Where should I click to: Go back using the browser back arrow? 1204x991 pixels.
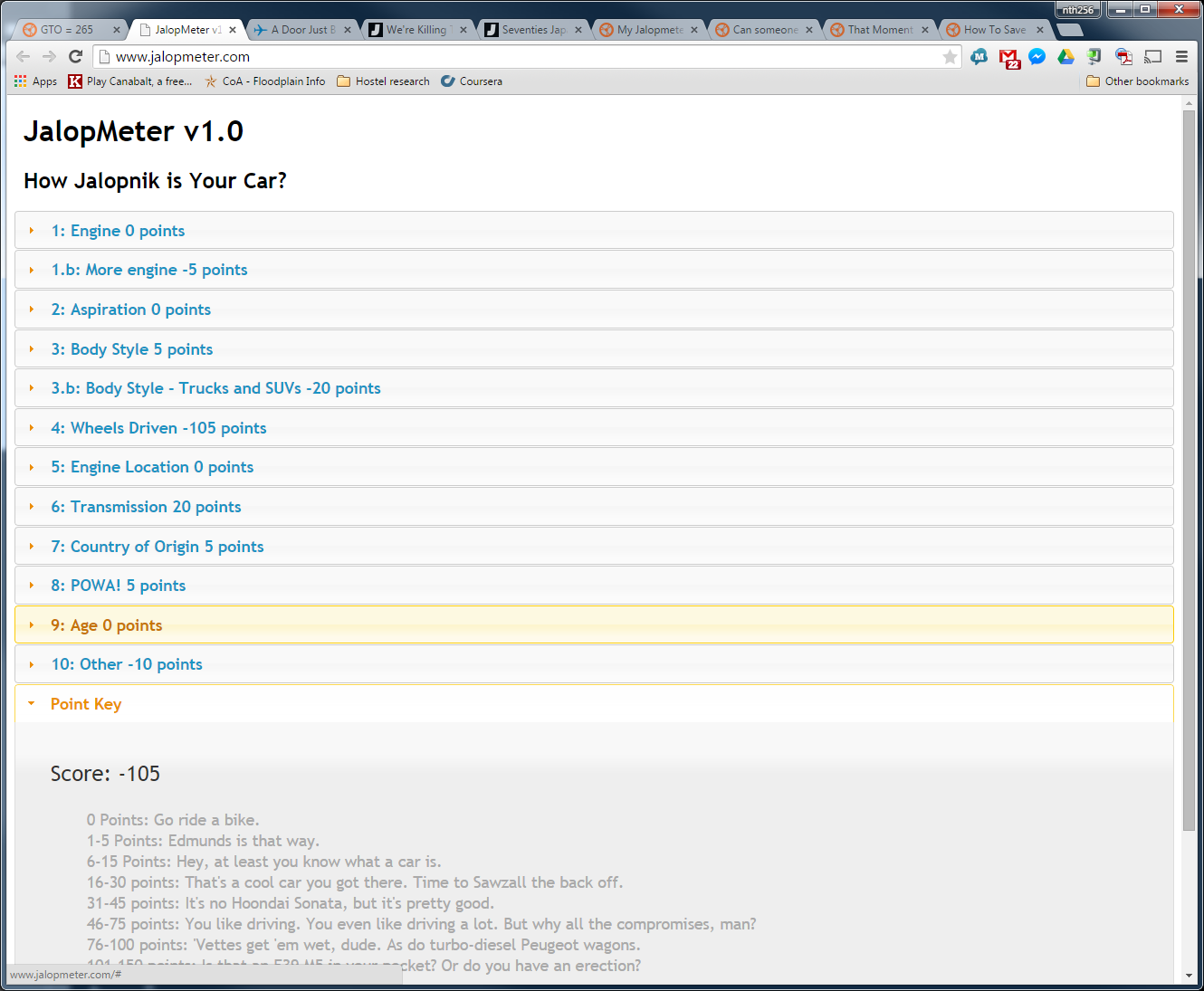click(x=24, y=56)
